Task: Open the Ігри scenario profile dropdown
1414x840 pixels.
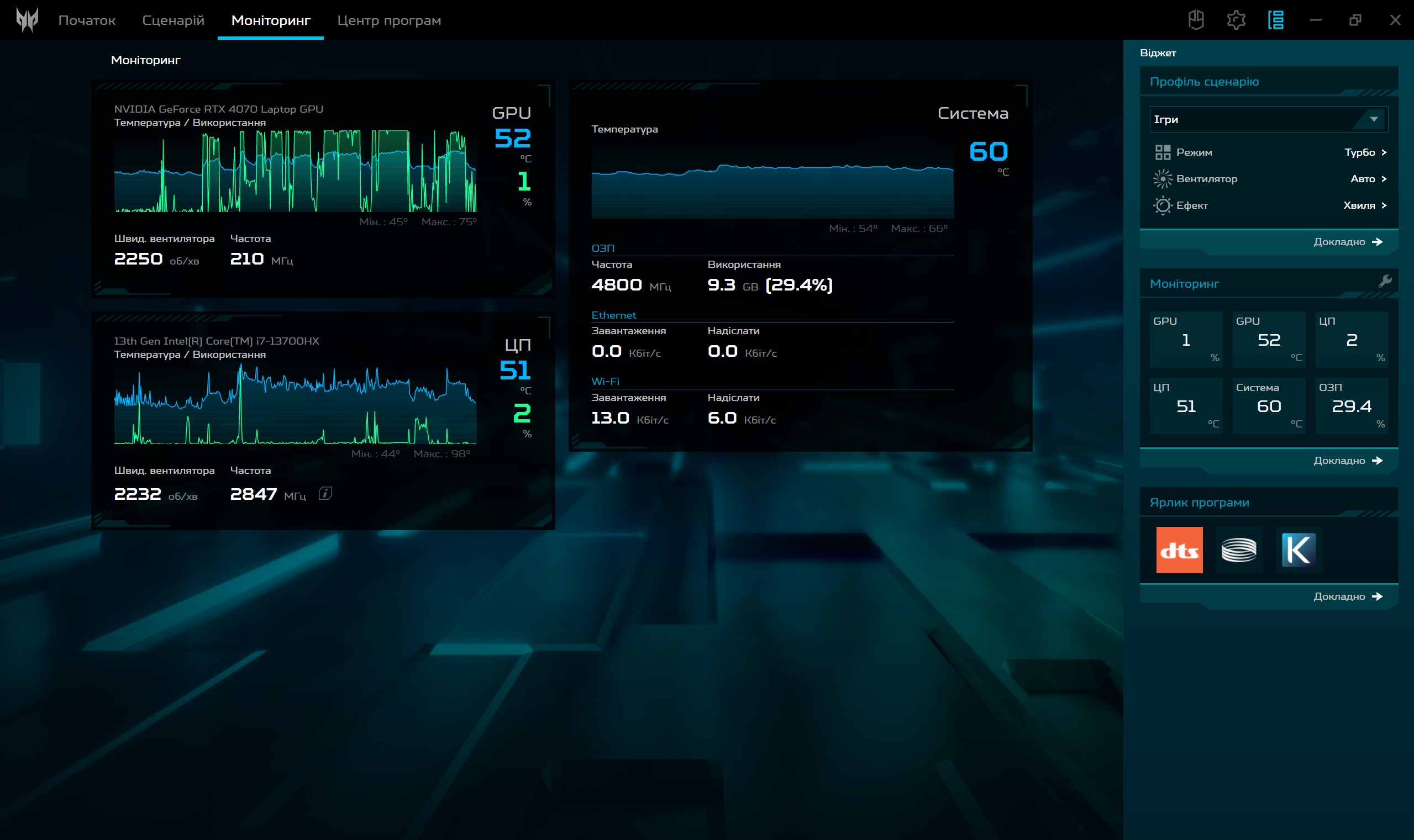Action: (x=1268, y=119)
